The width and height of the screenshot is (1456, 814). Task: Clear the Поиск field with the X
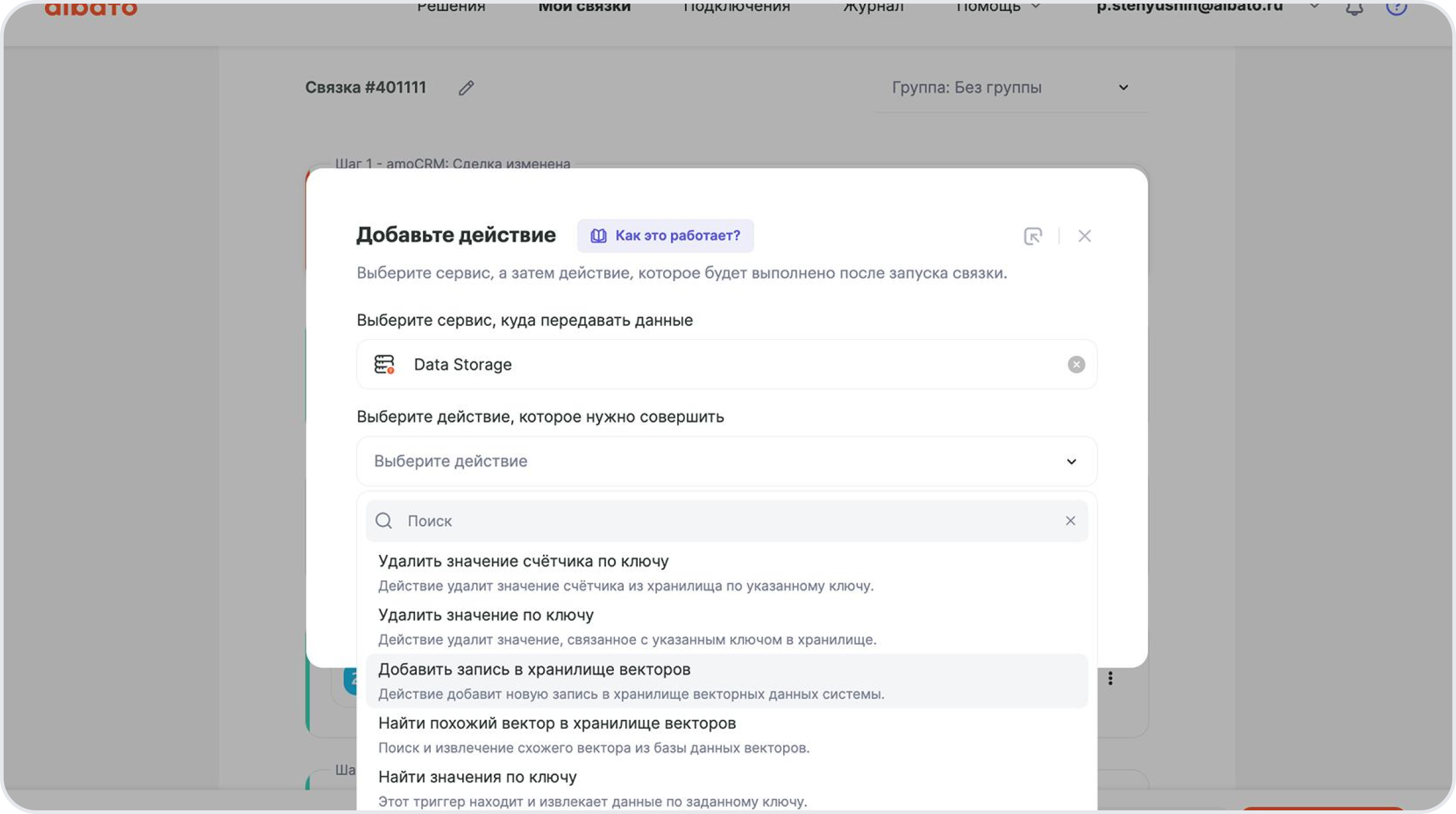pos(1070,521)
